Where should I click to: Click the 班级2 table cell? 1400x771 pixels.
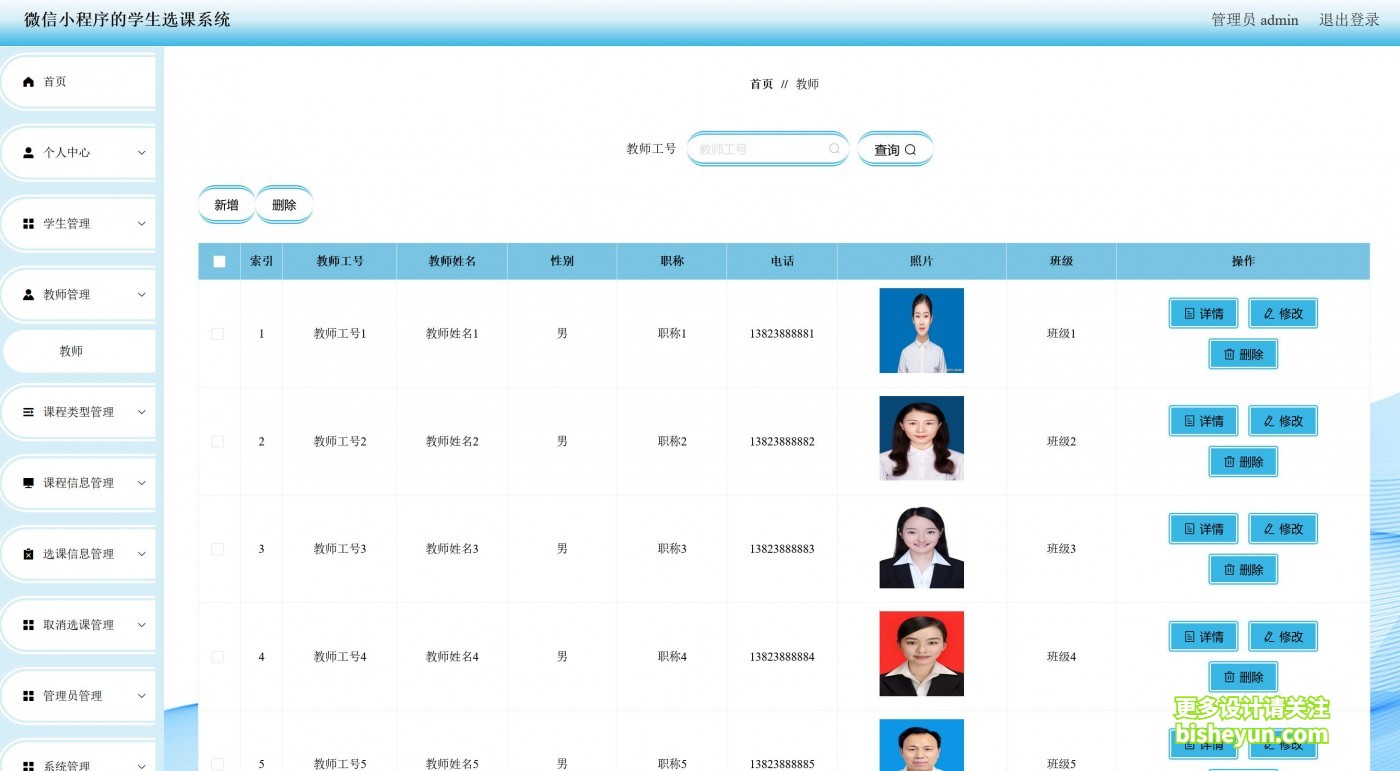(x=1061, y=441)
